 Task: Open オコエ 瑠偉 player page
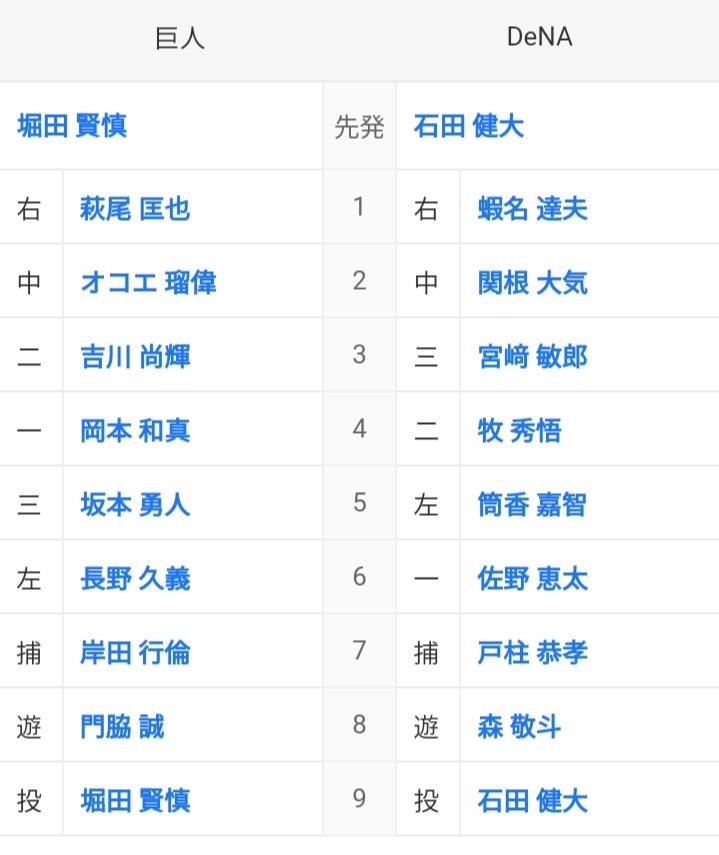tap(148, 282)
